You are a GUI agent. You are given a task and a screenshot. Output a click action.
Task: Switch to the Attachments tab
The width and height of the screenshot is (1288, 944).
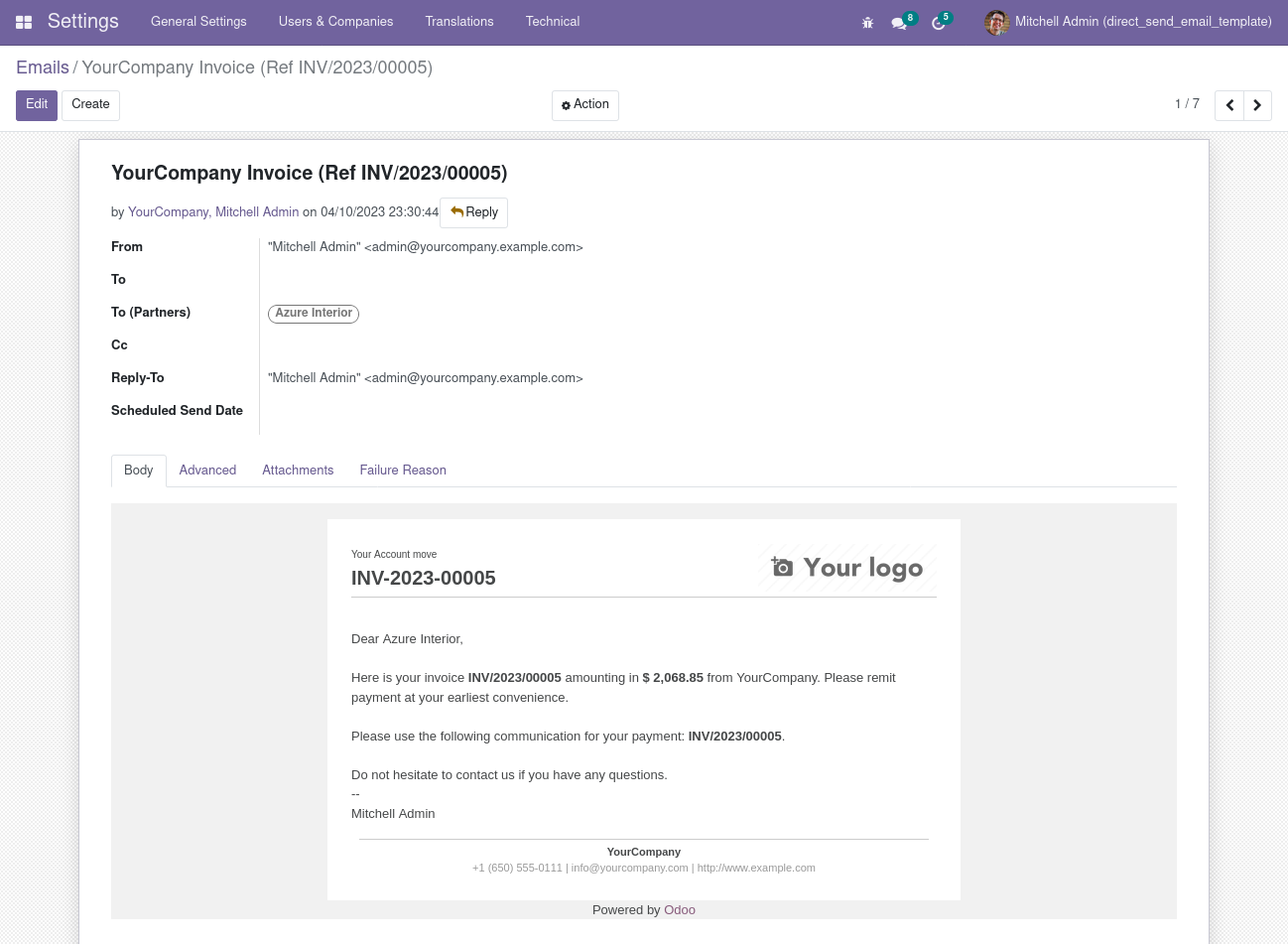(298, 471)
